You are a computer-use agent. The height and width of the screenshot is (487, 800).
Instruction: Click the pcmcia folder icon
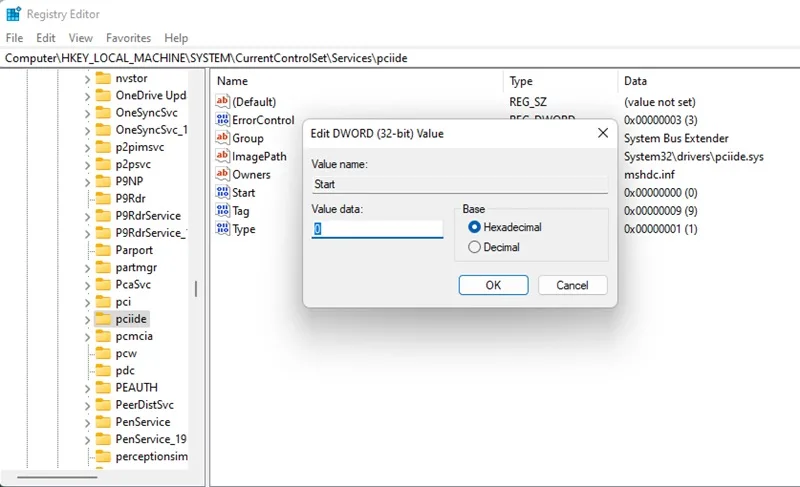point(103,336)
